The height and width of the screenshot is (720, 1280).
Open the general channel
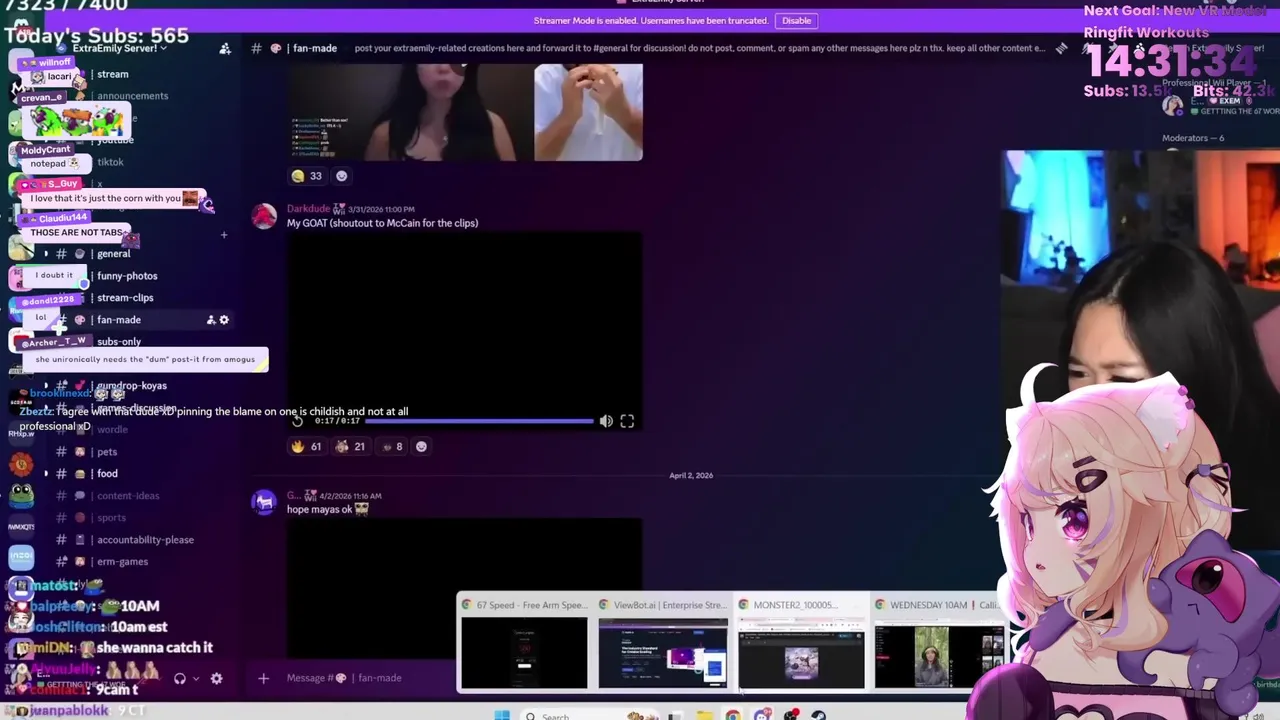tap(113, 254)
